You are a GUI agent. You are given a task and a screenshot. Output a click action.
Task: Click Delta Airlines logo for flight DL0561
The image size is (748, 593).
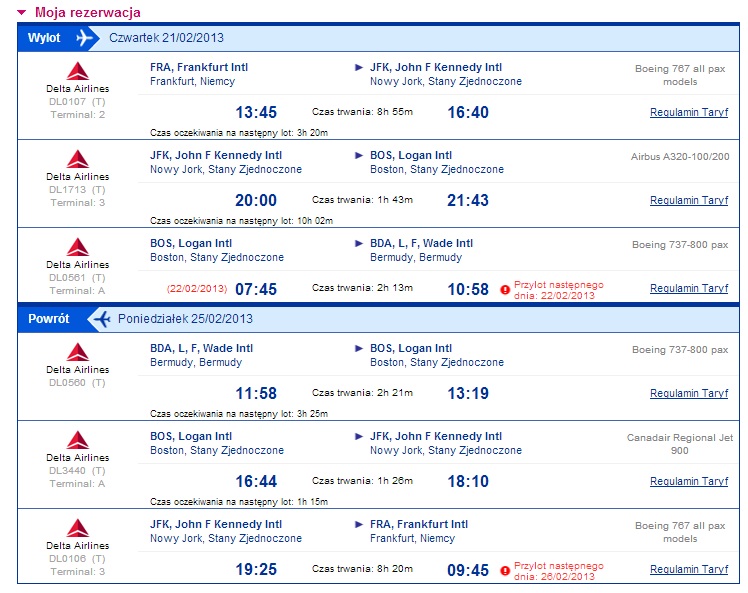coord(78,247)
